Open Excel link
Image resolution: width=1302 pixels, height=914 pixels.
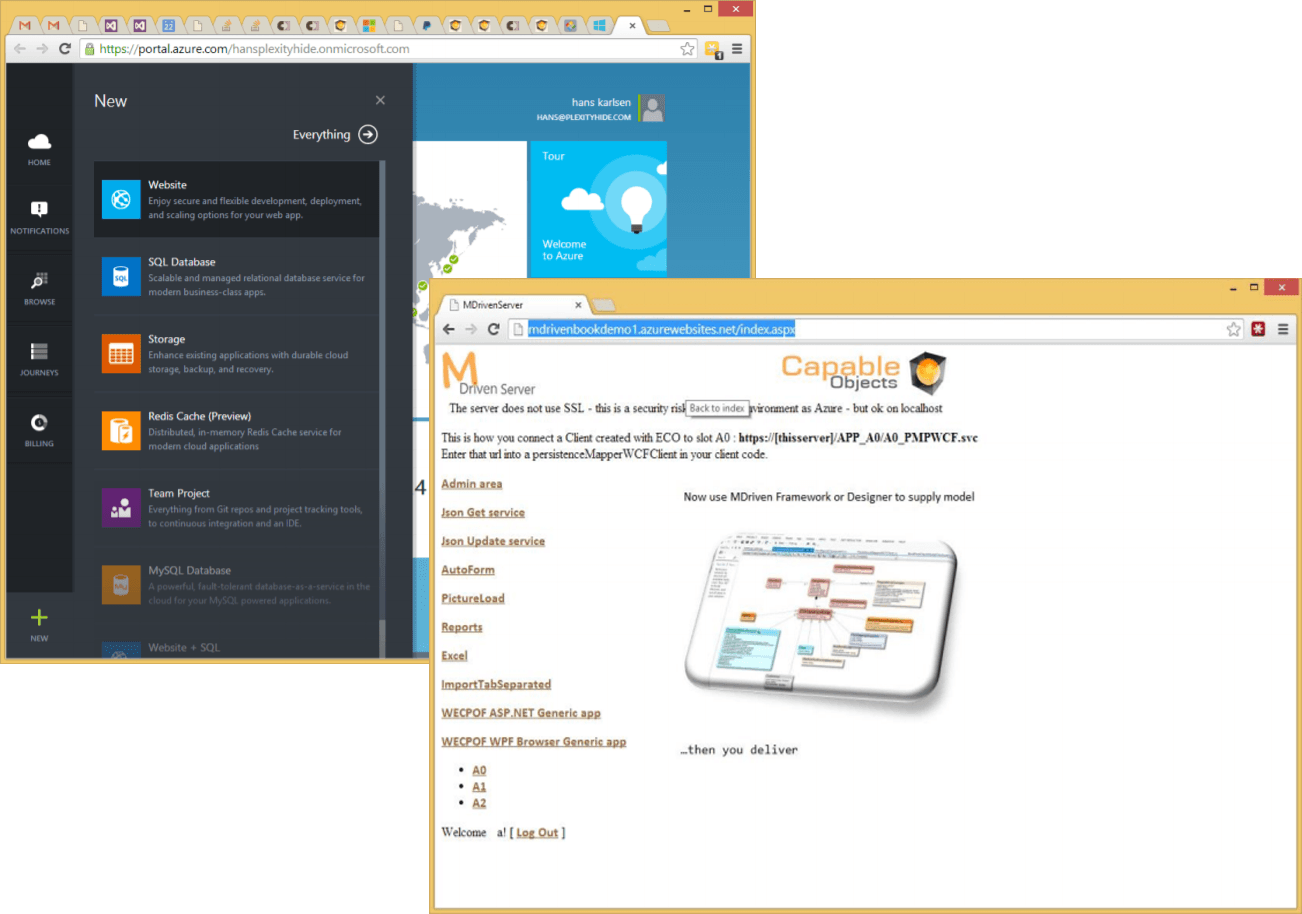pyautogui.click(x=454, y=656)
